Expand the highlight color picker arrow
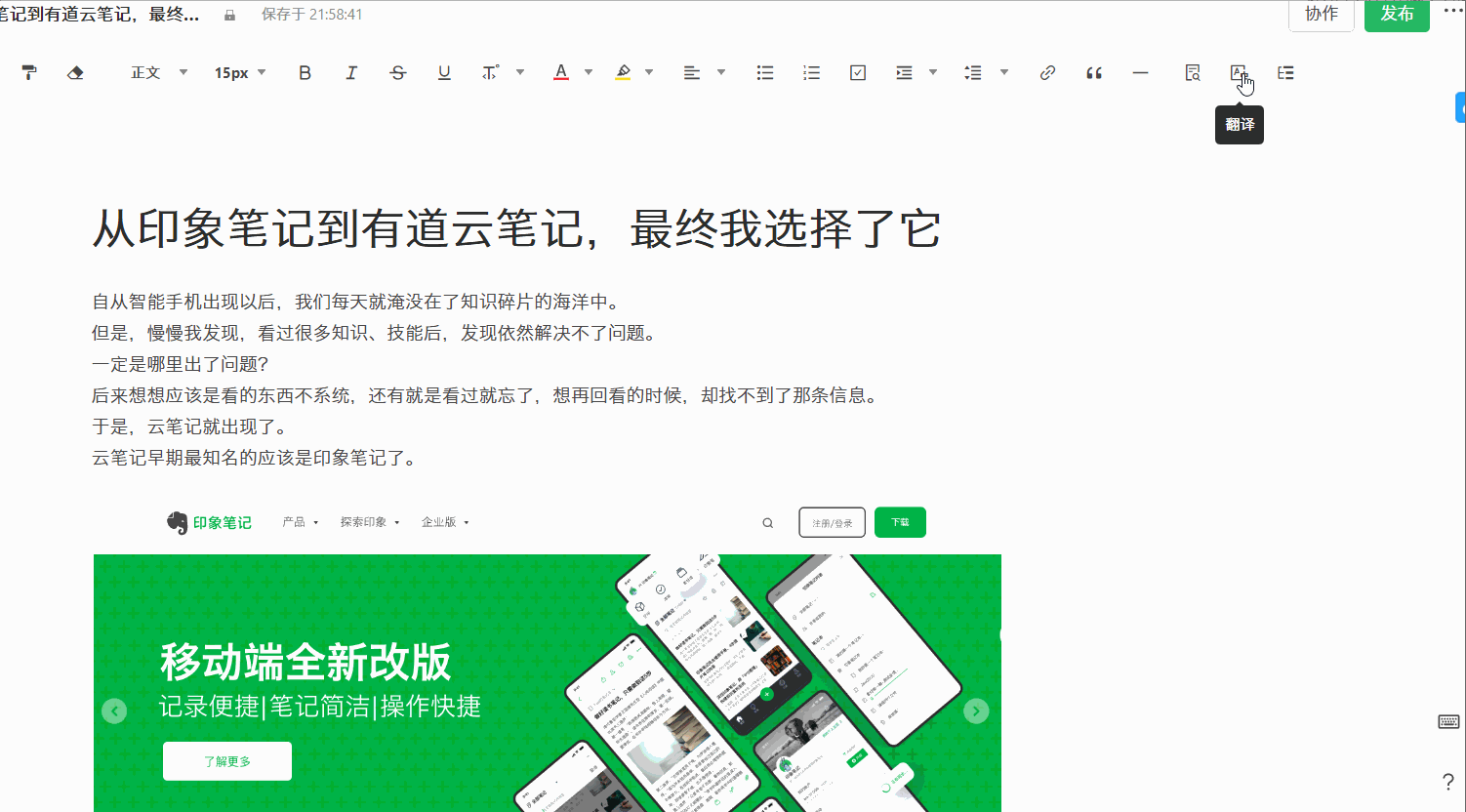This screenshot has height=812, width=1466. tap(649, 72)
